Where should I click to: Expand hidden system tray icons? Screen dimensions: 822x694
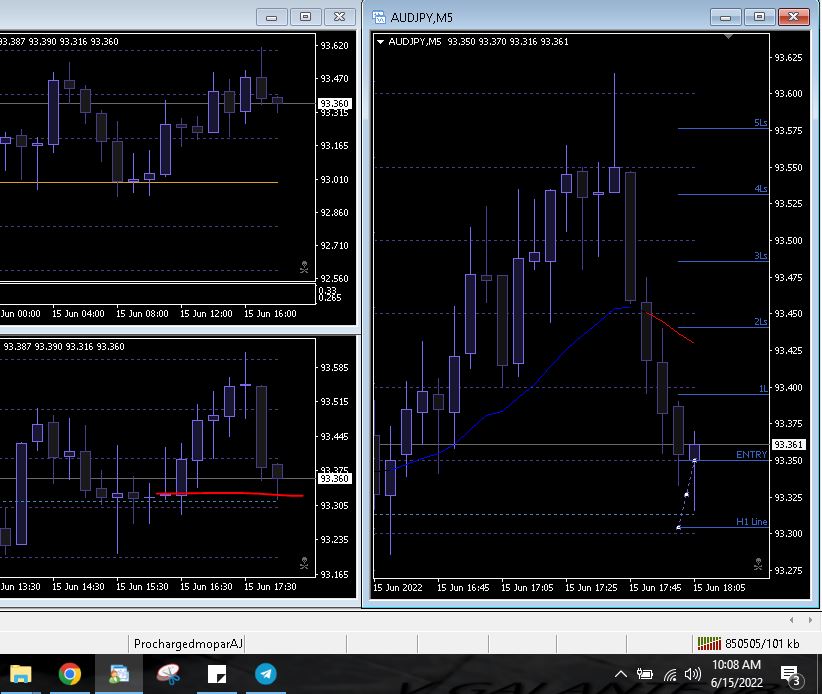(620, 674)
